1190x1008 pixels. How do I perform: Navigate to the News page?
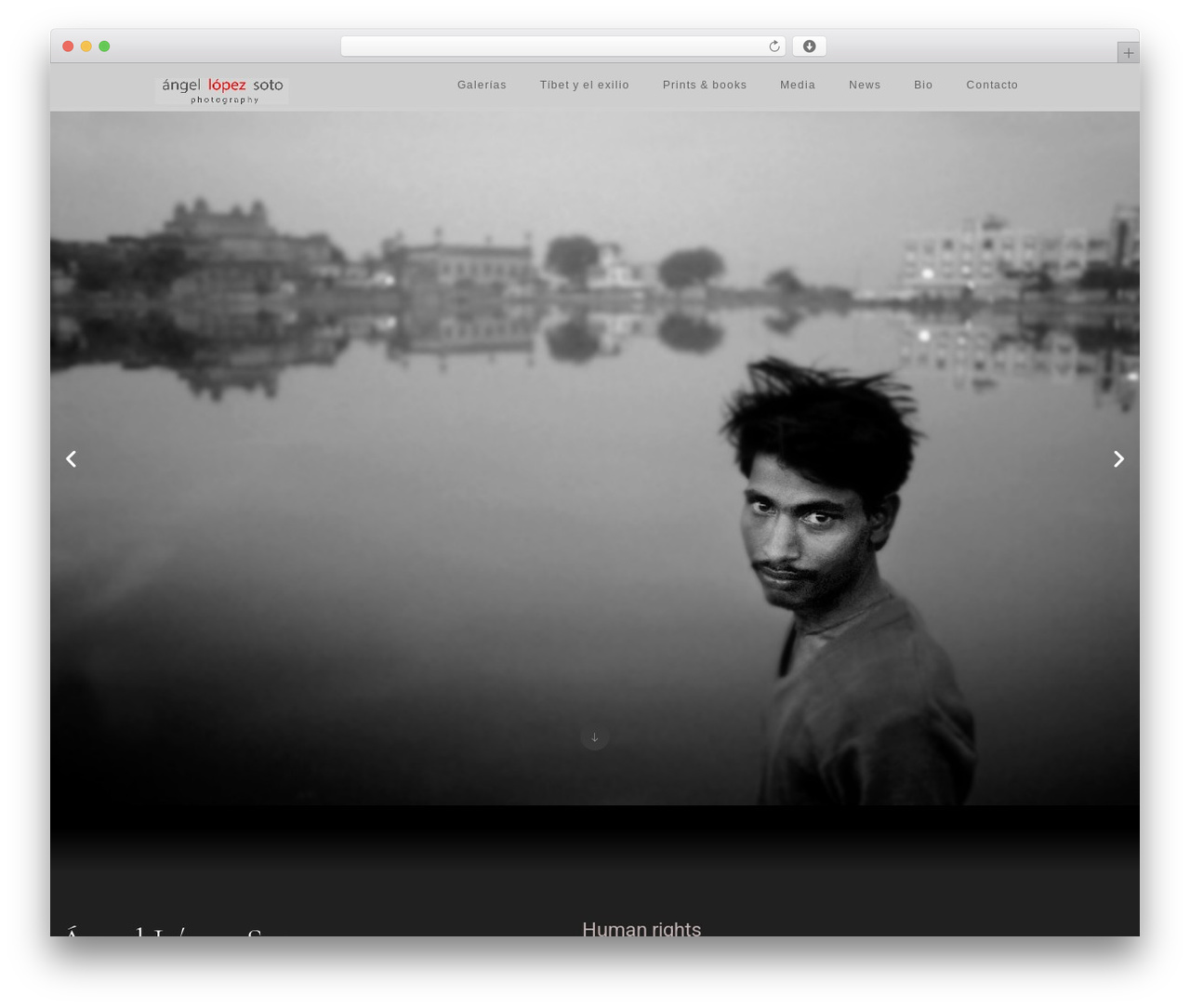click(865, 85)
